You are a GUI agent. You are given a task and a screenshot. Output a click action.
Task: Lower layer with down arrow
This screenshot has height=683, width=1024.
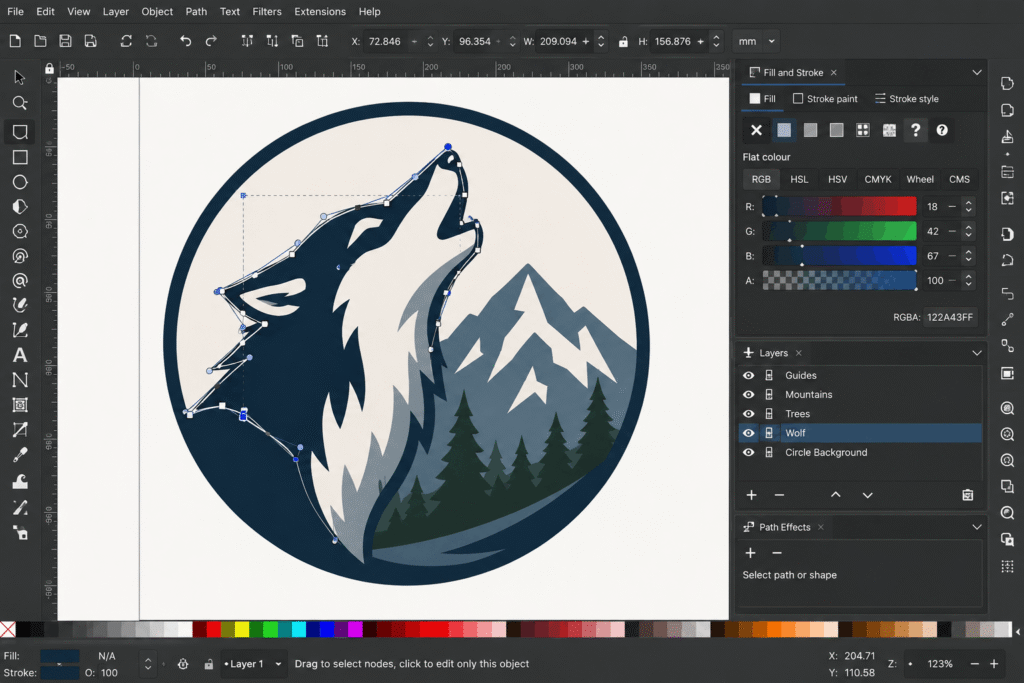pyautogui.click(x=867, y=495)
